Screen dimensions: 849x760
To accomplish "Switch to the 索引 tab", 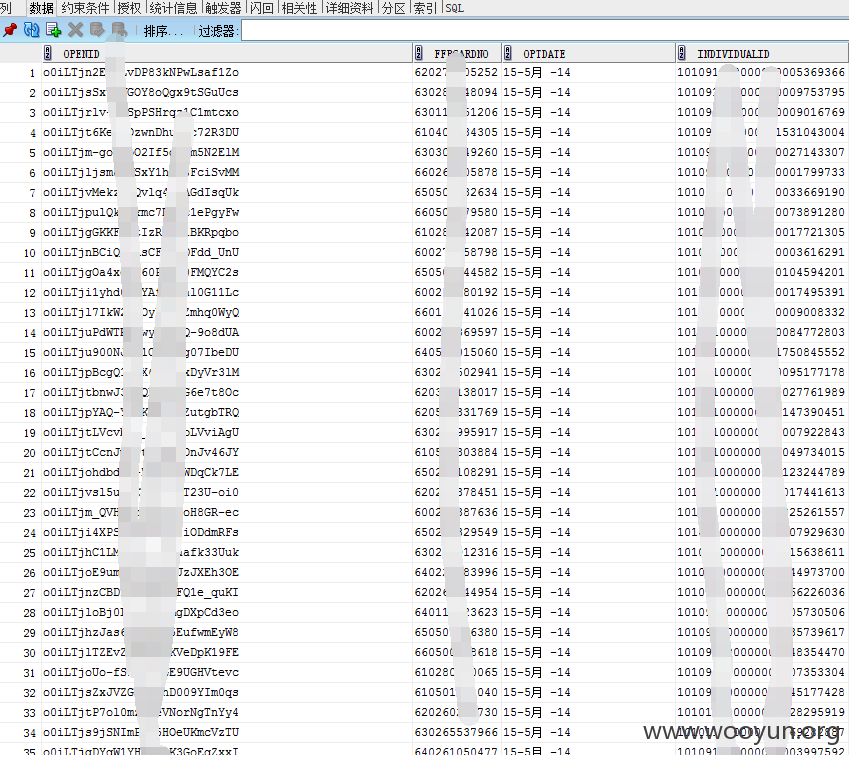I will tap(425, 8).
